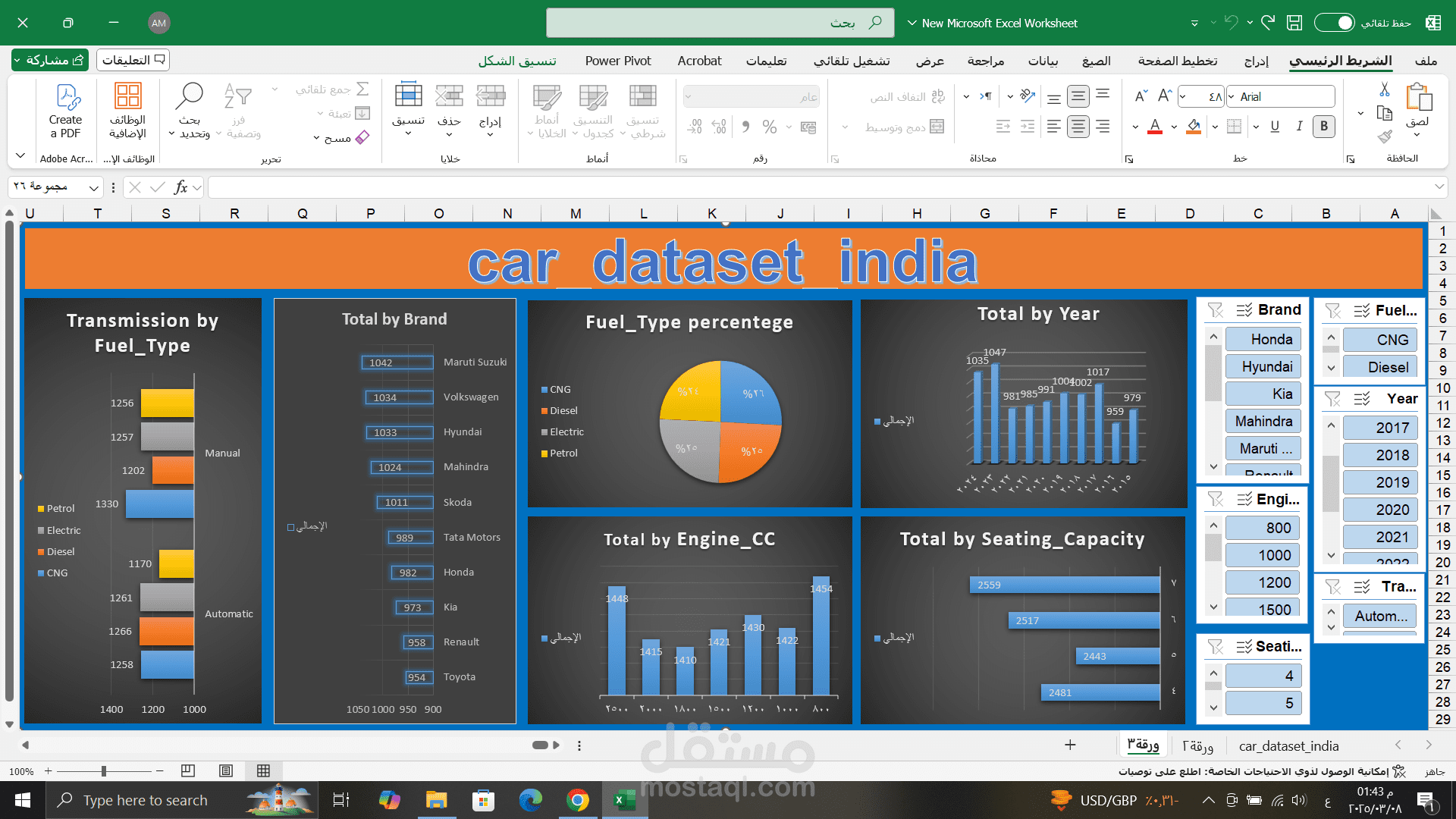Screen dimensions: 1456x819
Task: Open the Comments button (التعليقات)
Action: click(133, 60)
